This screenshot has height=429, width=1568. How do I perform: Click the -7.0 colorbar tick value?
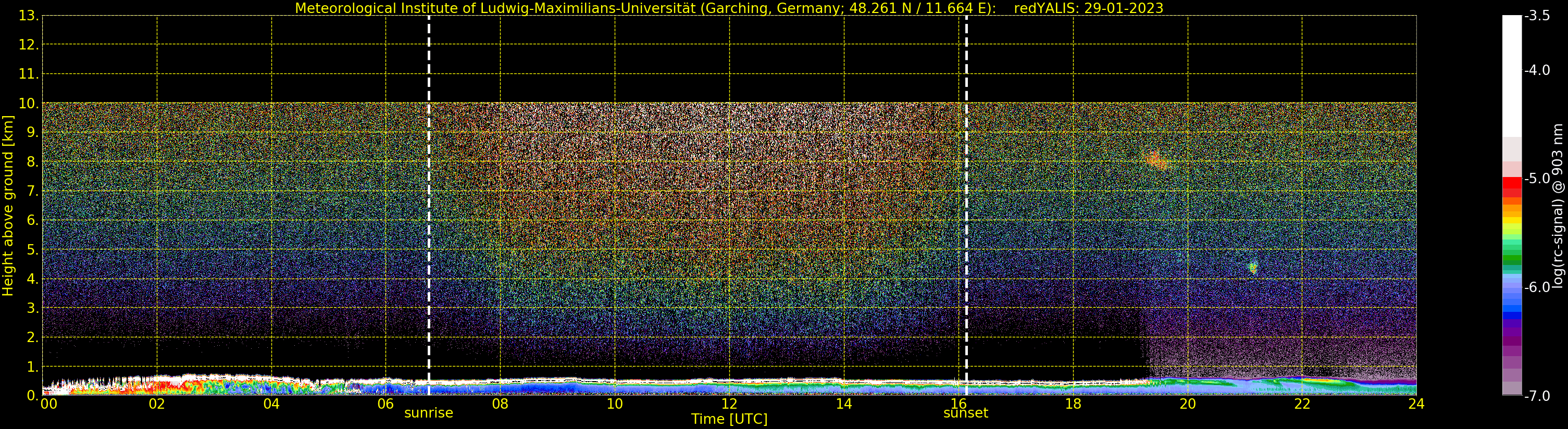click(1537, 396)
